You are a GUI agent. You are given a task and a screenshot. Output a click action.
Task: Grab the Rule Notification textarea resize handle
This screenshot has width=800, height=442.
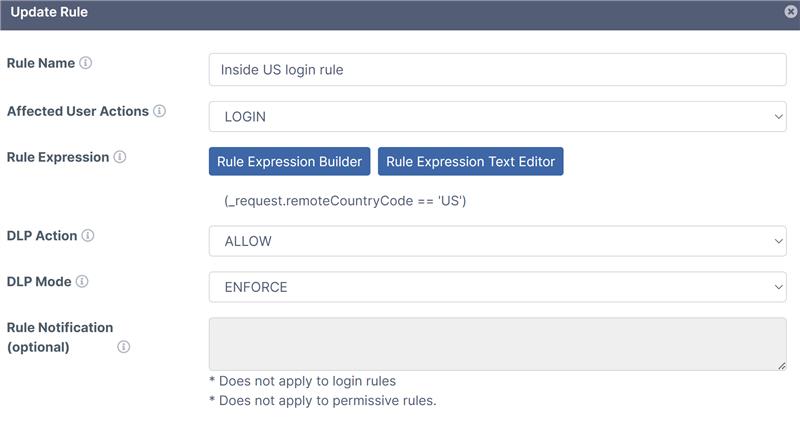[781, 366]
